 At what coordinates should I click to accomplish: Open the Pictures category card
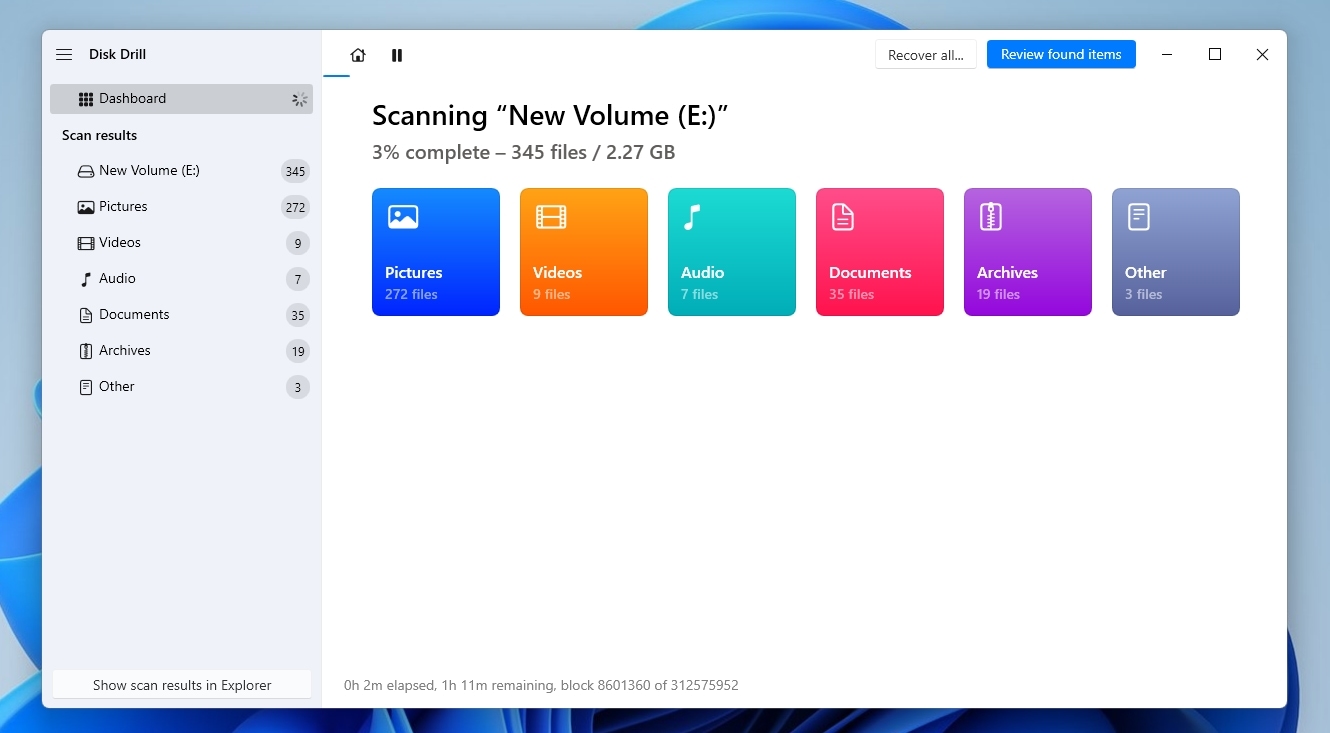(x=435, y=251)
